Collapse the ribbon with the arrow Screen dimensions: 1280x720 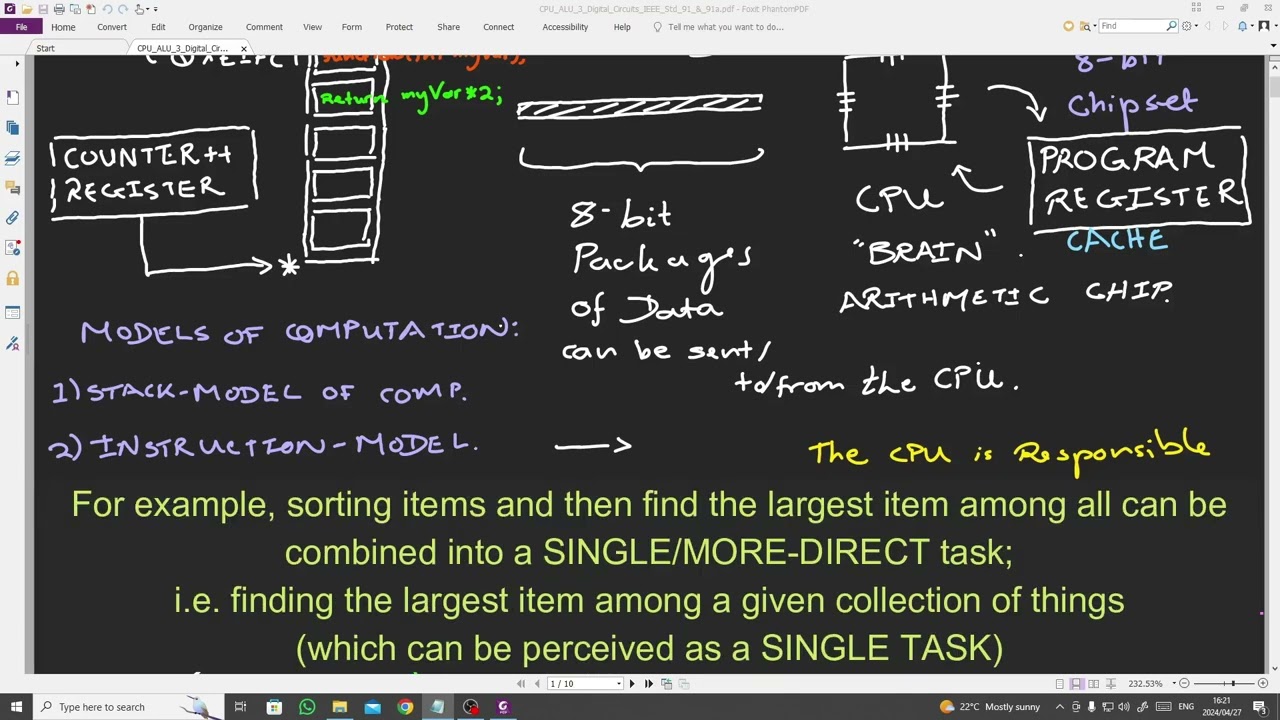pyautogui.click(x=1272, y=48)
